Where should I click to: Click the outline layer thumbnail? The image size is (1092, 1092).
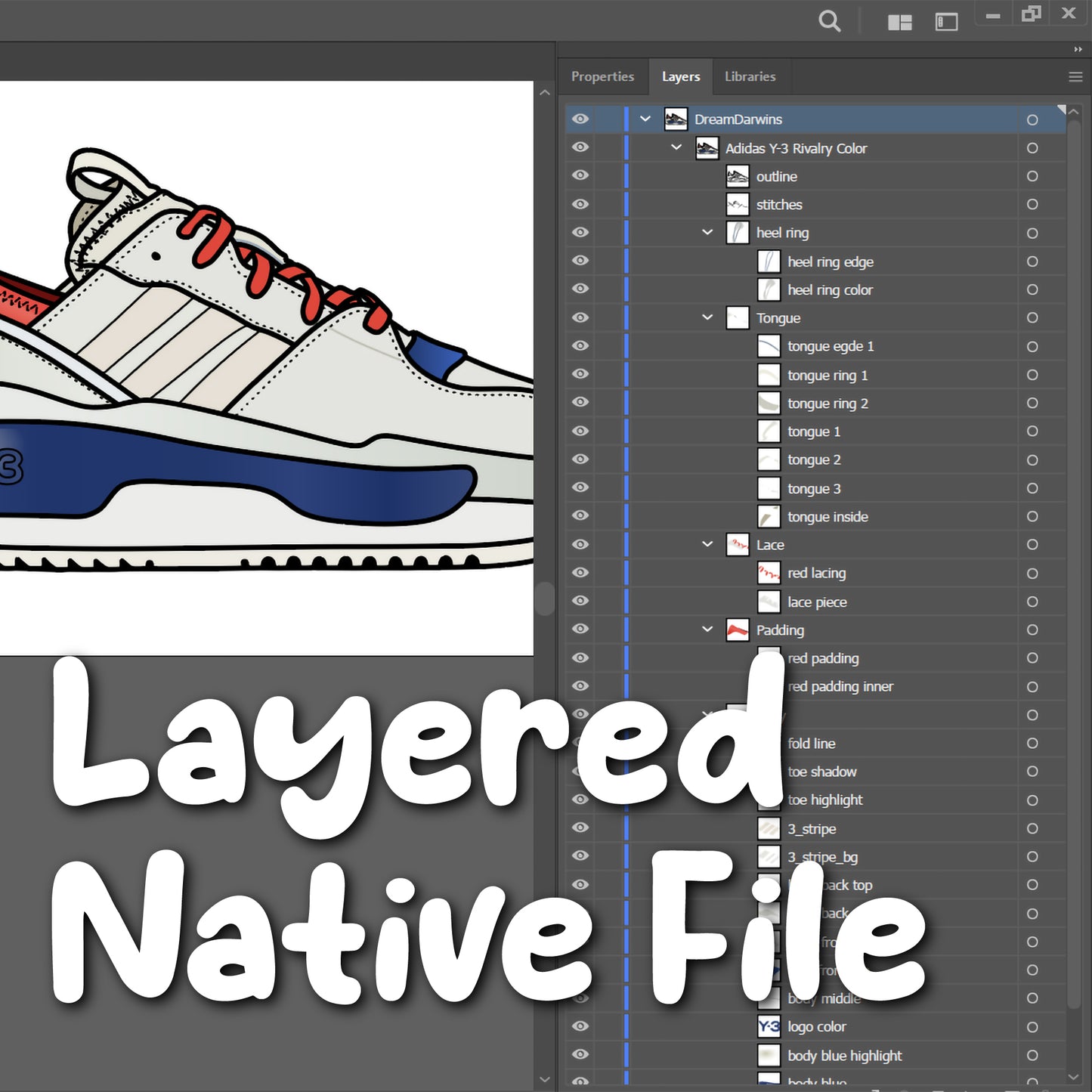coord(736,176)
